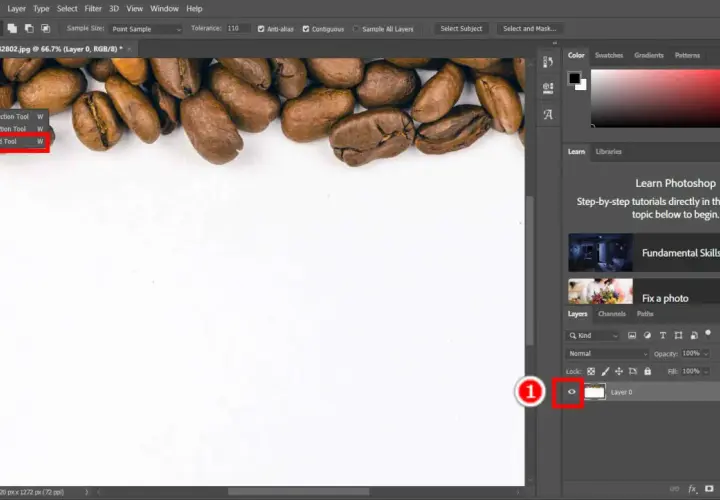Pick Intersect with selection mode icon
This screenshot has height=500, width=720.
[x=45, y=28]
